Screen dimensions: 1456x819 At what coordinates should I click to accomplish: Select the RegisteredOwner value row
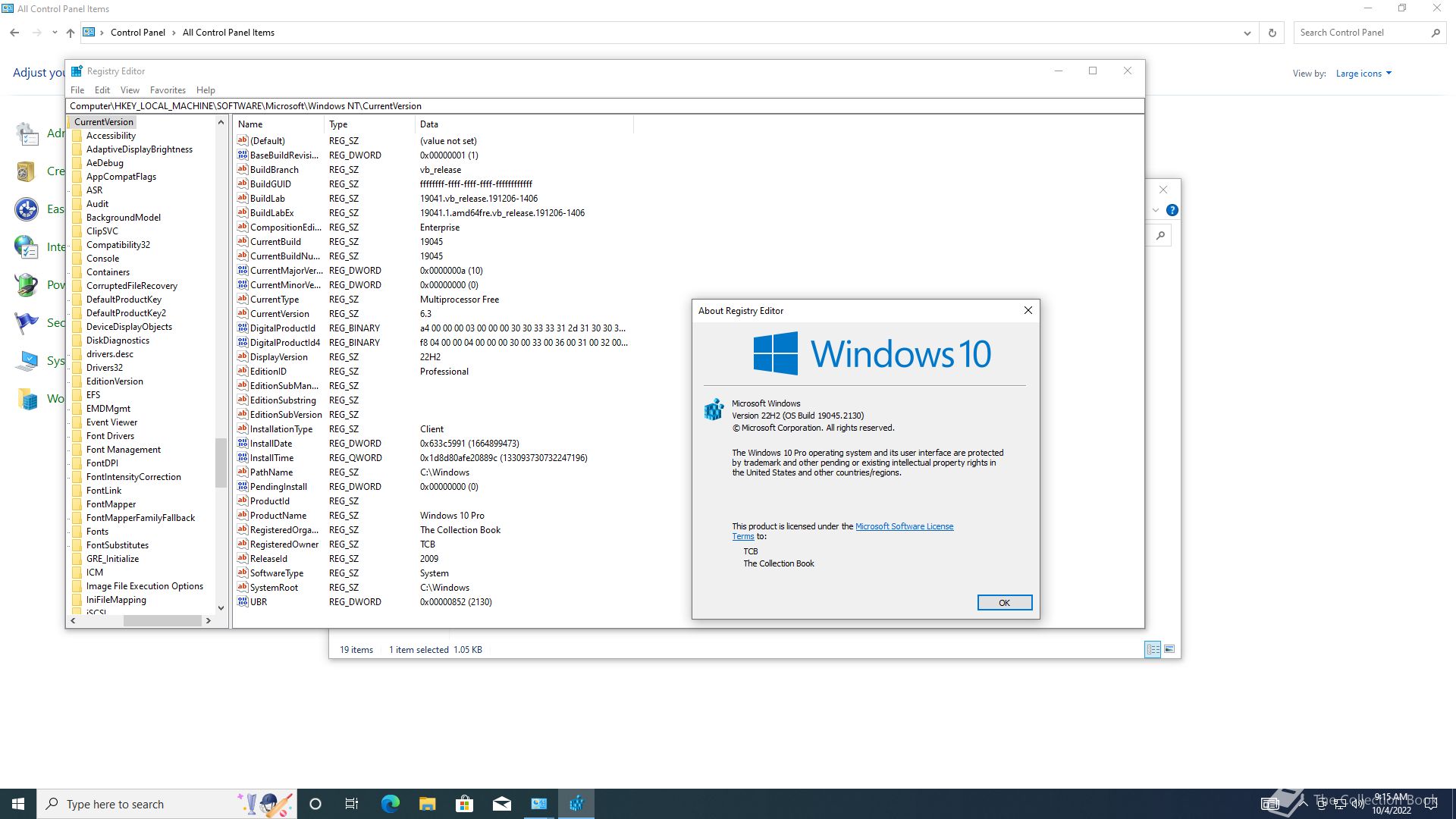(432, 544)
